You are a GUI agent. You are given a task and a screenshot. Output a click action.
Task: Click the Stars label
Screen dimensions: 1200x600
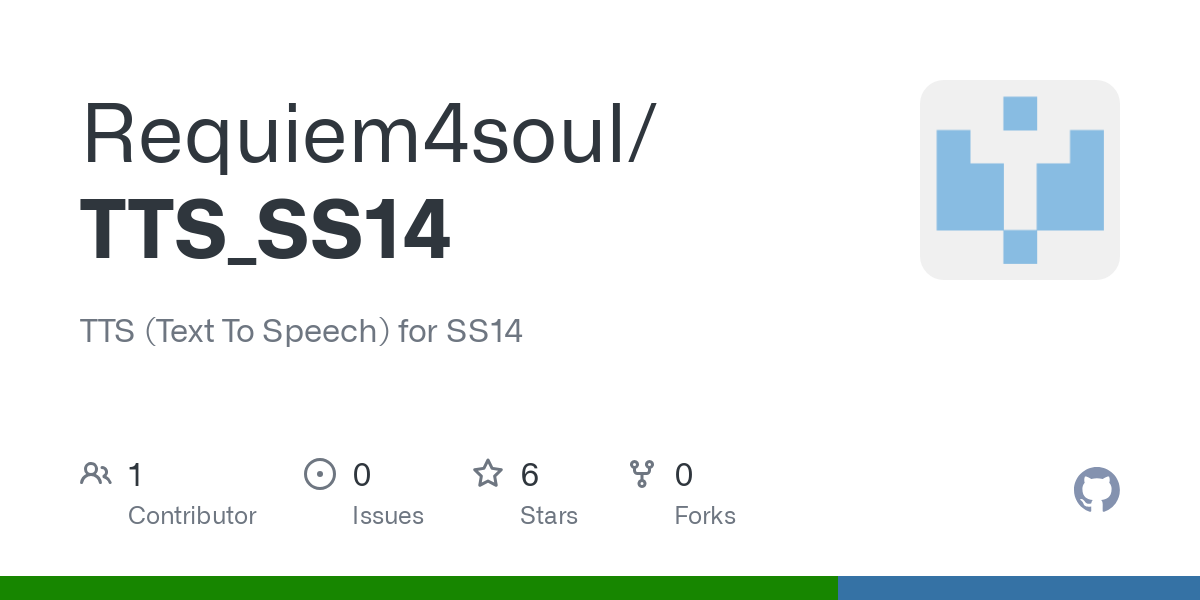coord(549,516)
